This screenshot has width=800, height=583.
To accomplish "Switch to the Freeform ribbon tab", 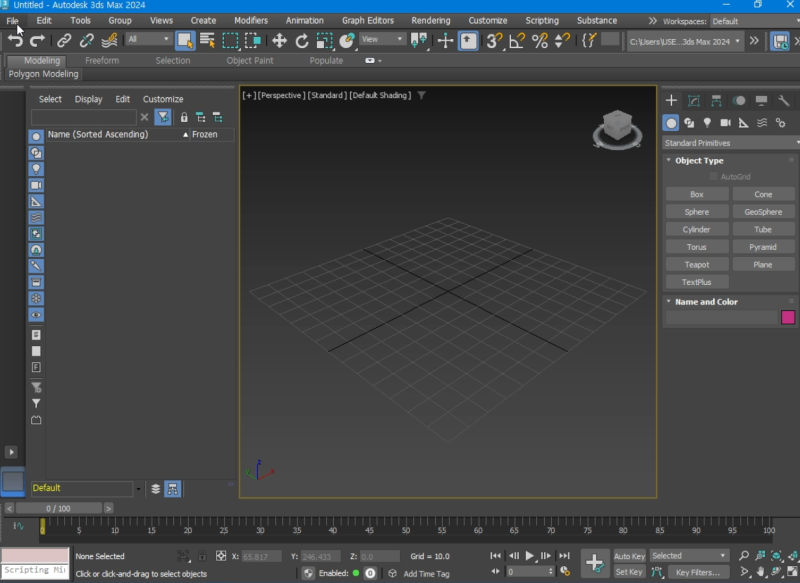I will pyautogui.click(x=103, y=60).
